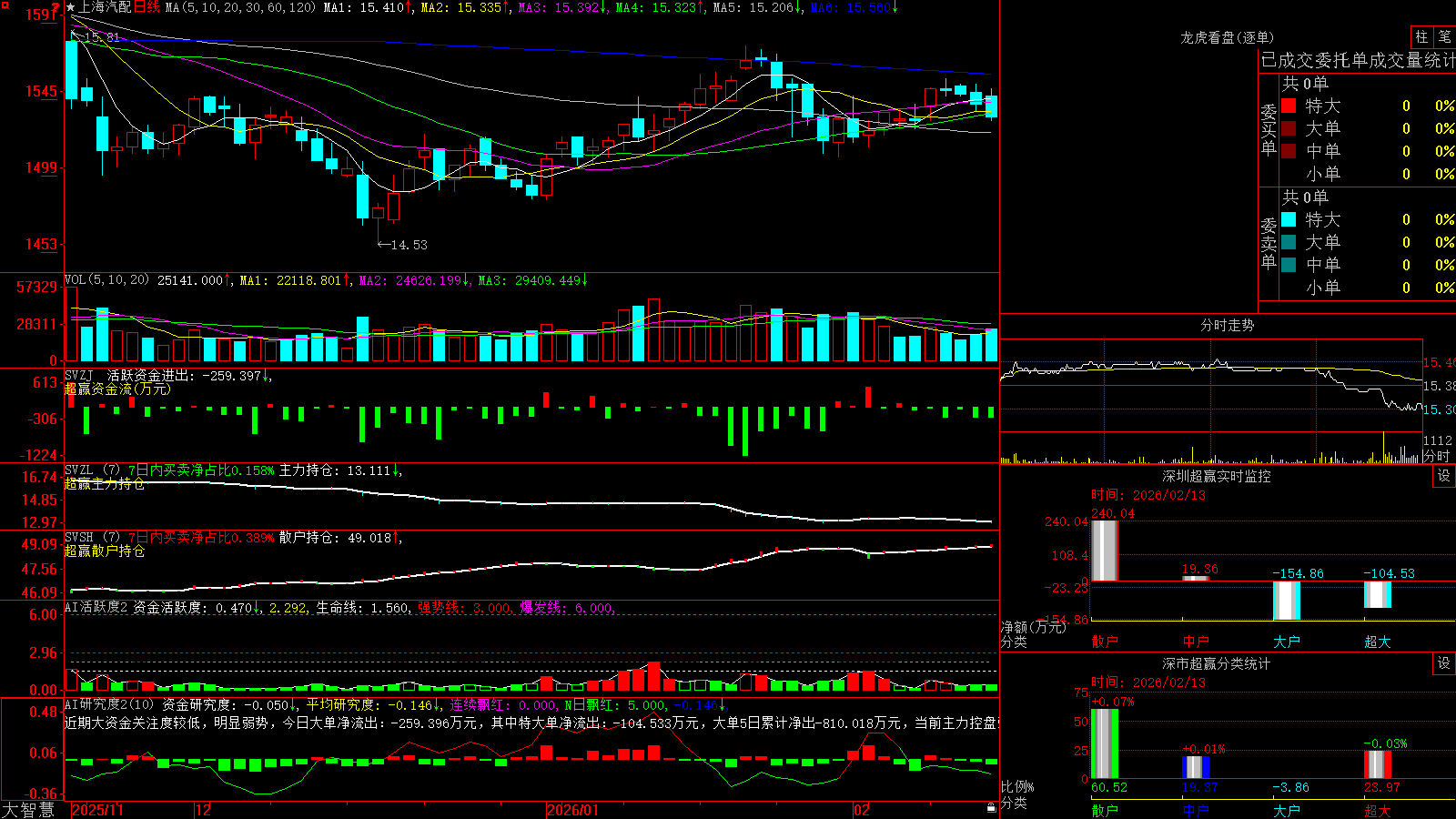
Task: Click the teal 中单 sell-order swatch
Action: (x=1289, y=265)
